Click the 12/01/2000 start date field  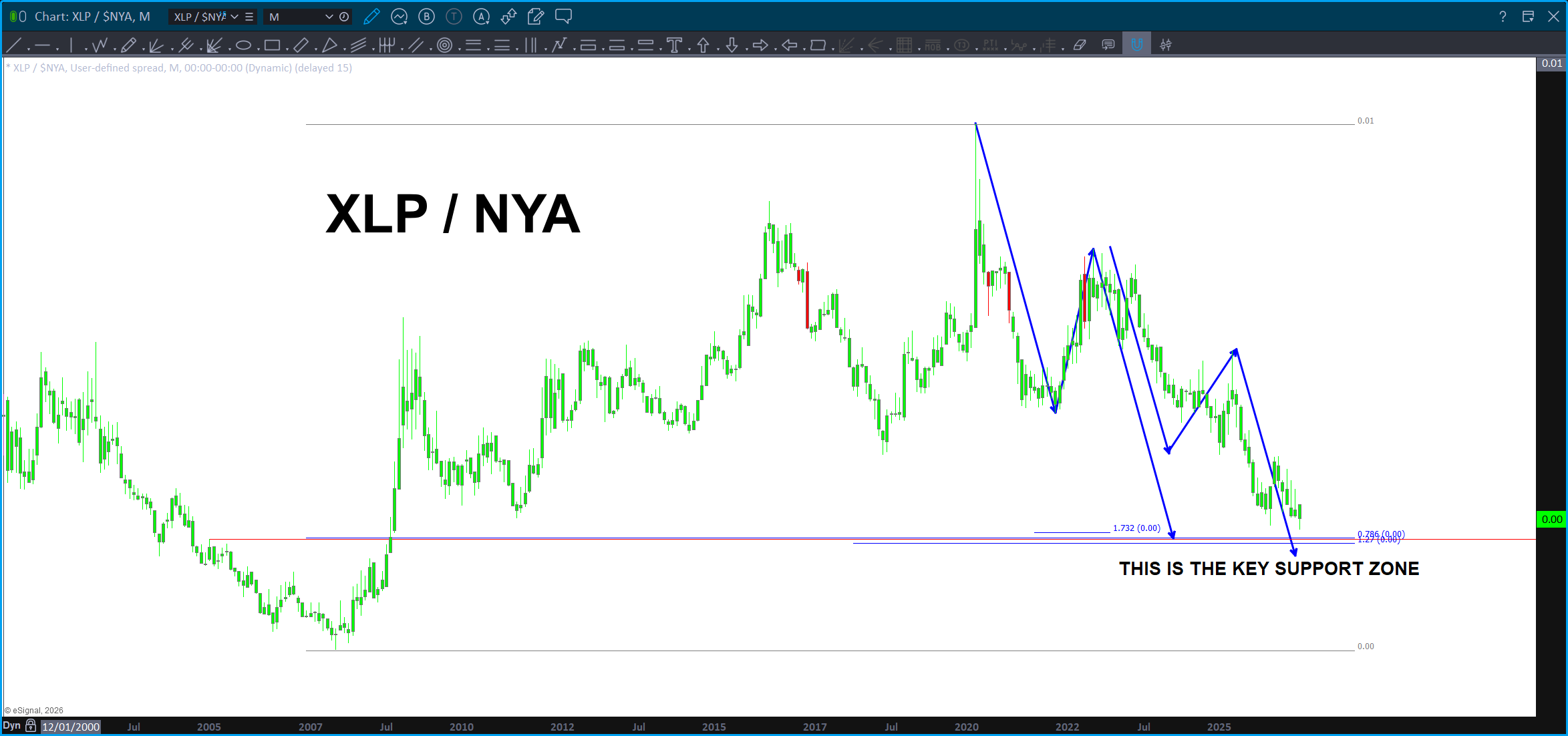pyautogui.click(x=71, y=727)
